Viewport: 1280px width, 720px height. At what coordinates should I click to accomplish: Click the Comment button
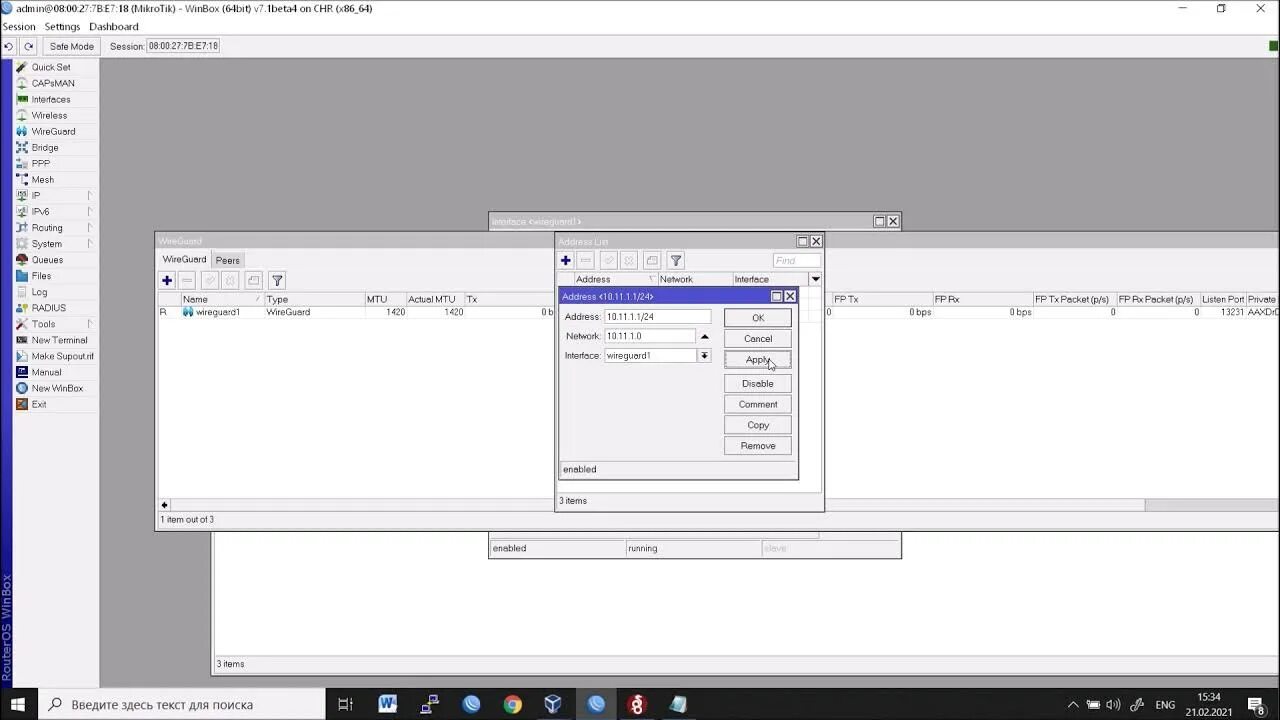tap(758, 404)
